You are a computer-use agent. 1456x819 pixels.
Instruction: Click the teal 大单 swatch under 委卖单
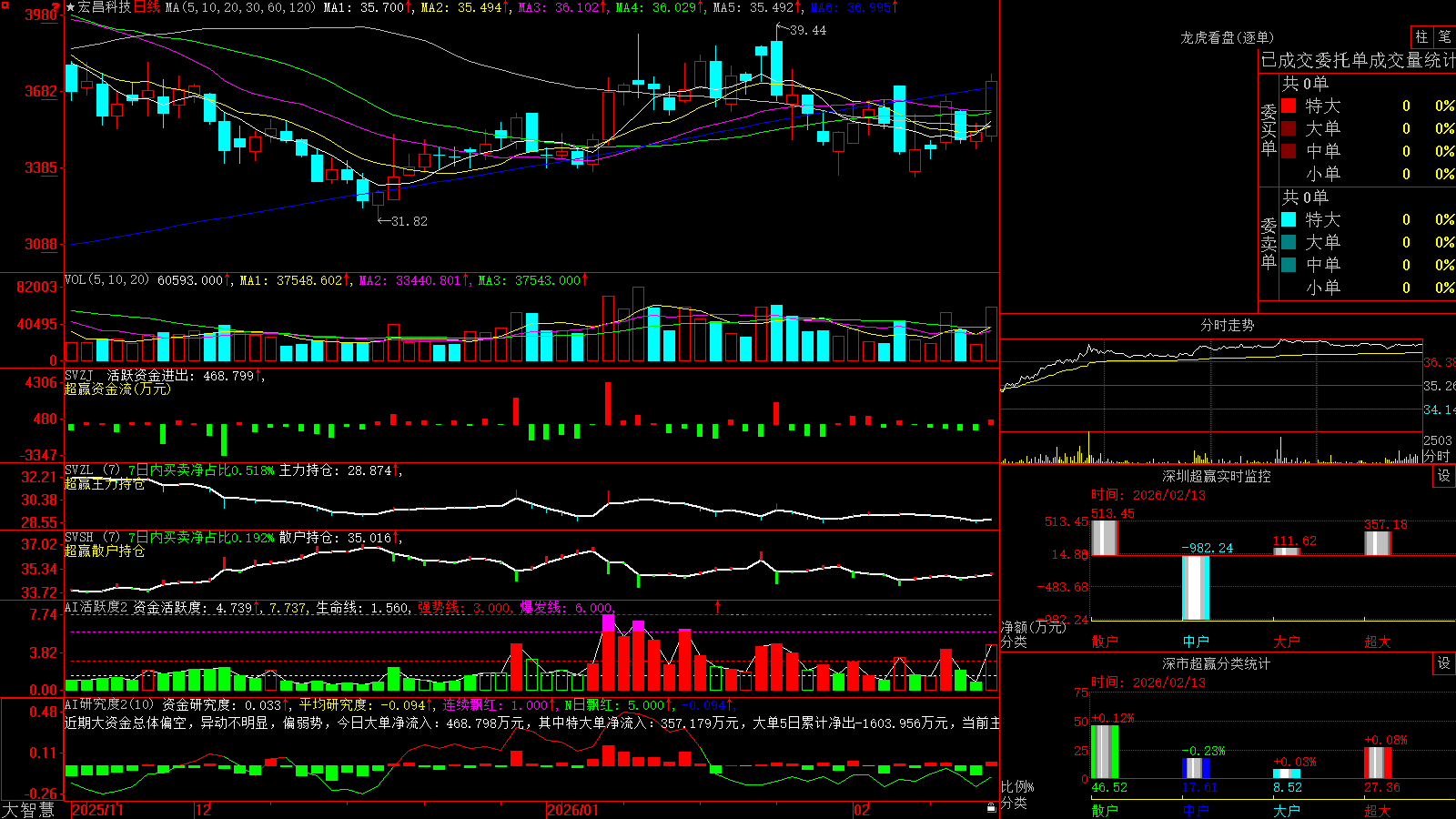click(x=1289, y=242)
